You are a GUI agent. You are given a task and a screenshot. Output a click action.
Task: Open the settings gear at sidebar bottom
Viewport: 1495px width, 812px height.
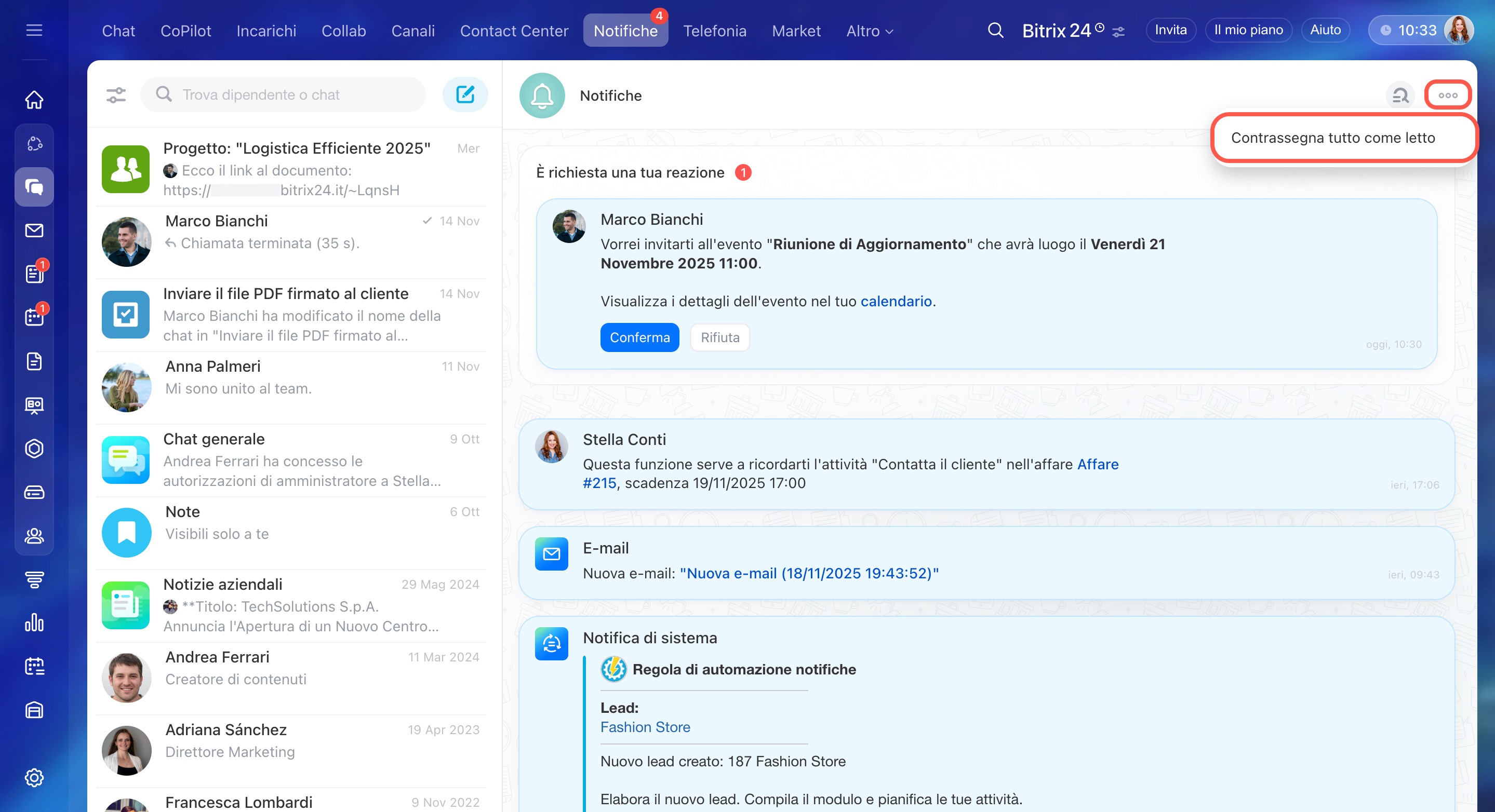tap(34, 777)
